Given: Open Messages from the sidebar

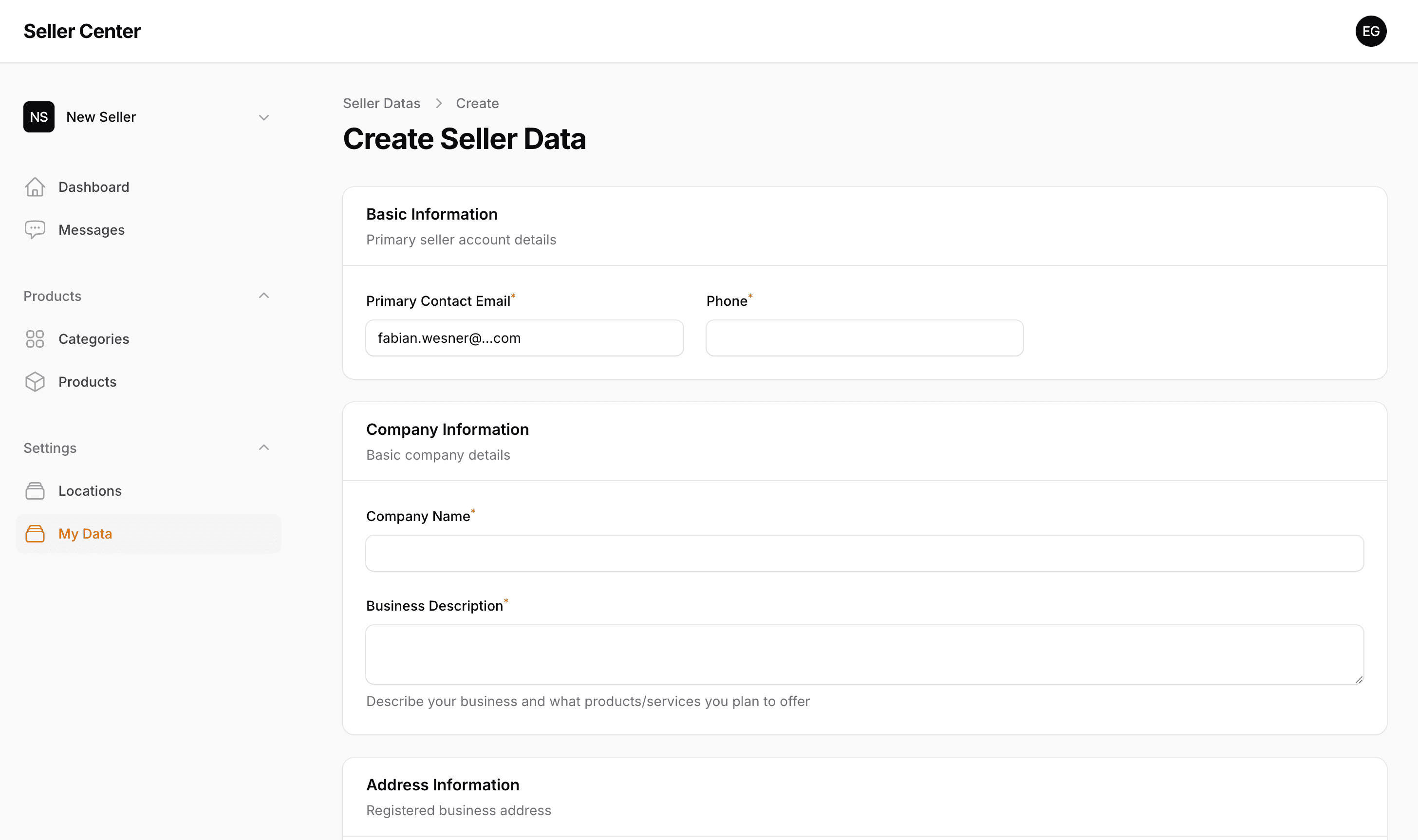Looking at the screenshot, I should pos(148,230).
